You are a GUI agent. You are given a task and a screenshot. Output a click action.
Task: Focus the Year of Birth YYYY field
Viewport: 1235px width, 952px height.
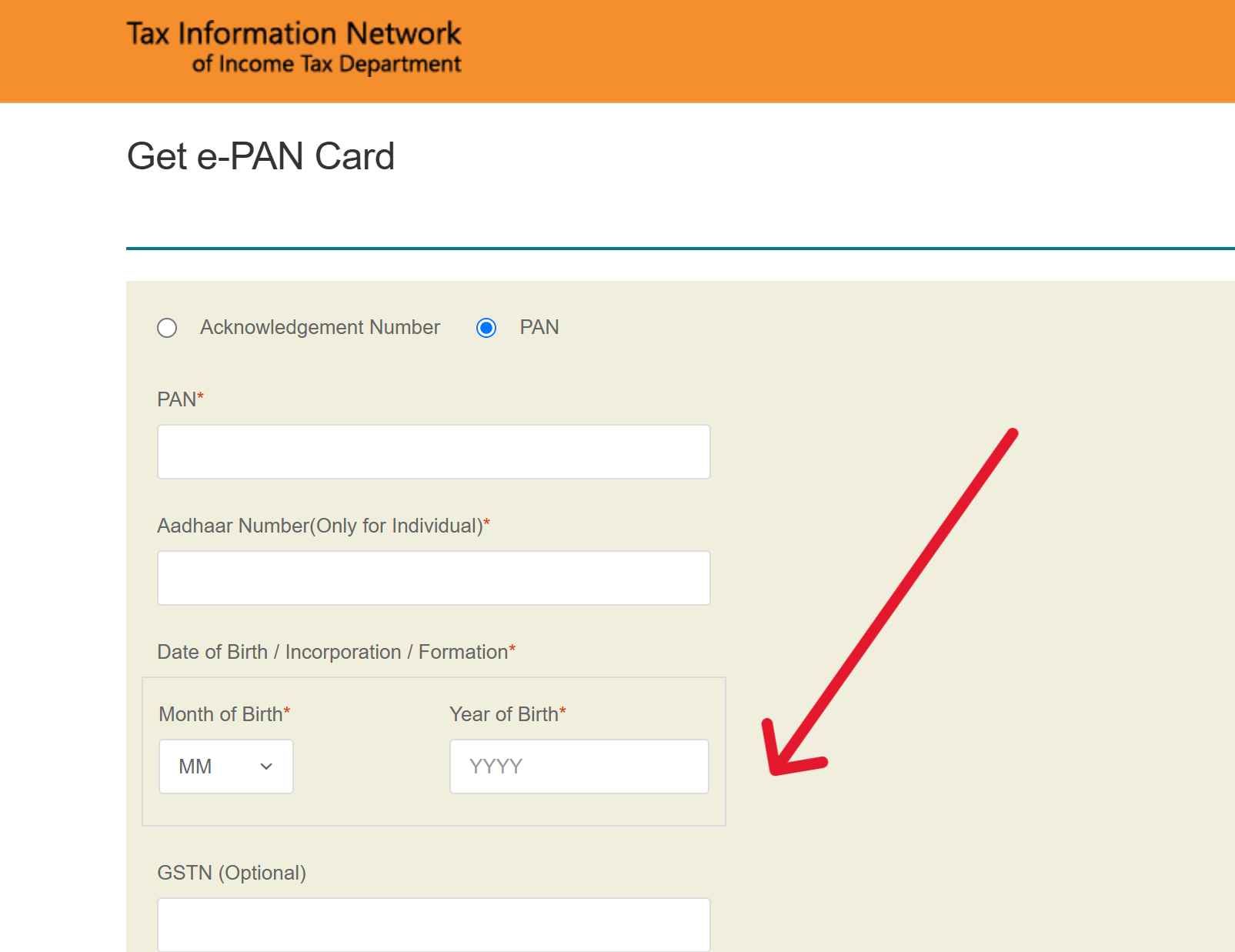click(x=579, y=767)
